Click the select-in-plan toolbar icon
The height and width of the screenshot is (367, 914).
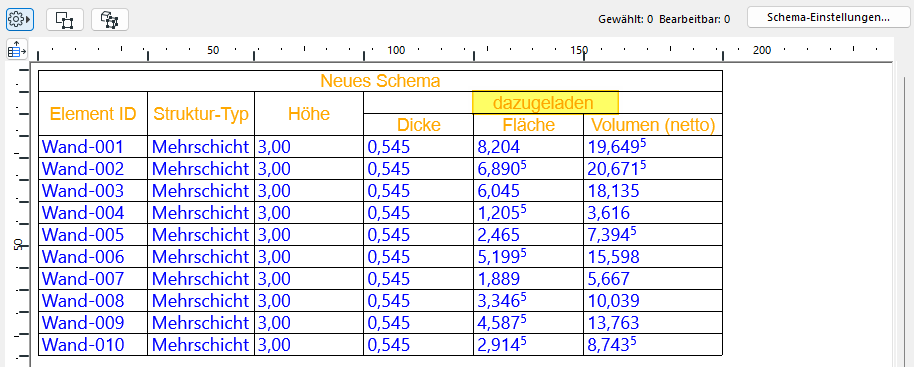coord(65,20)
